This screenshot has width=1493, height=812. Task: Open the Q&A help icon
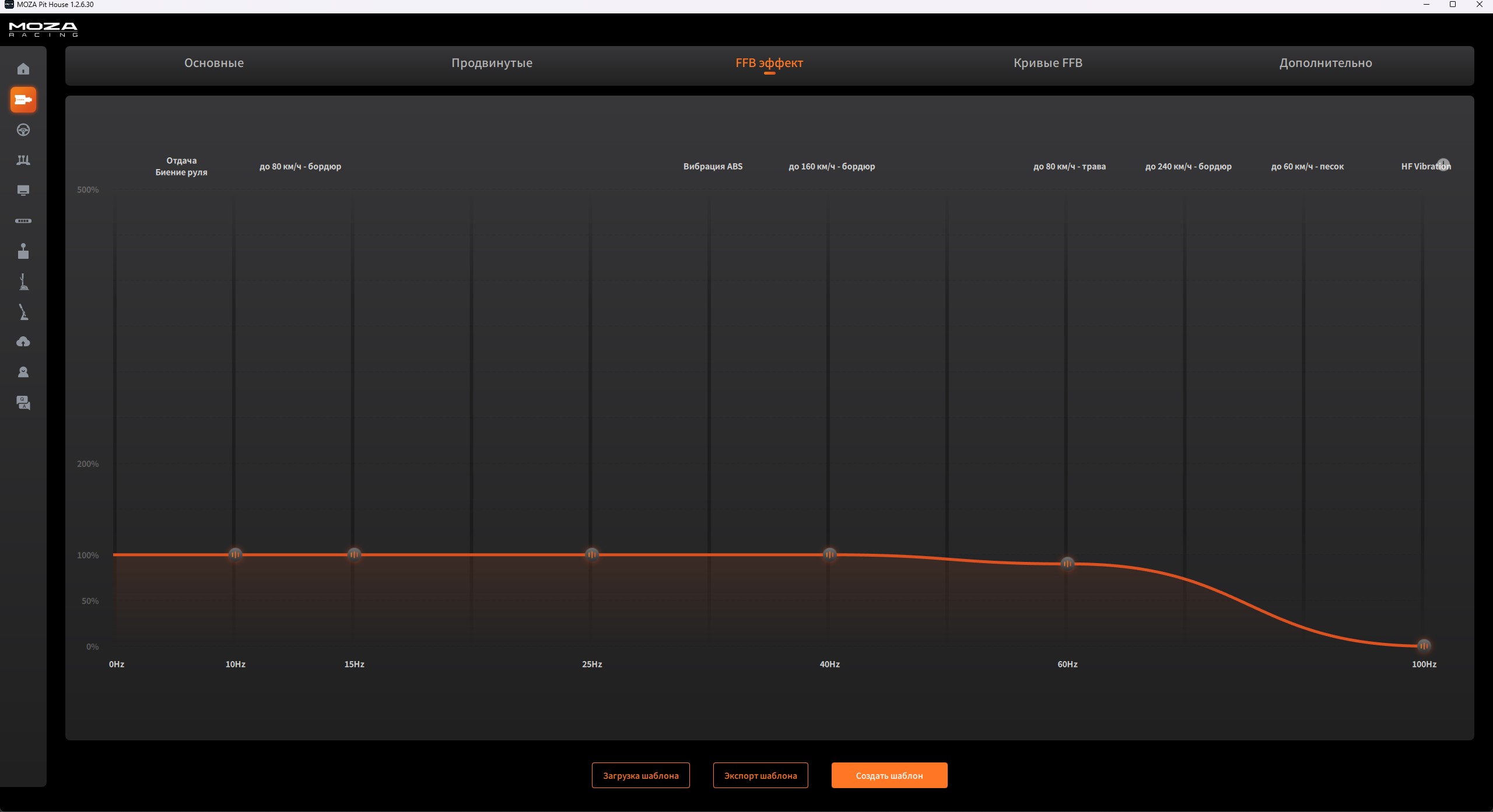coord(23,403)
